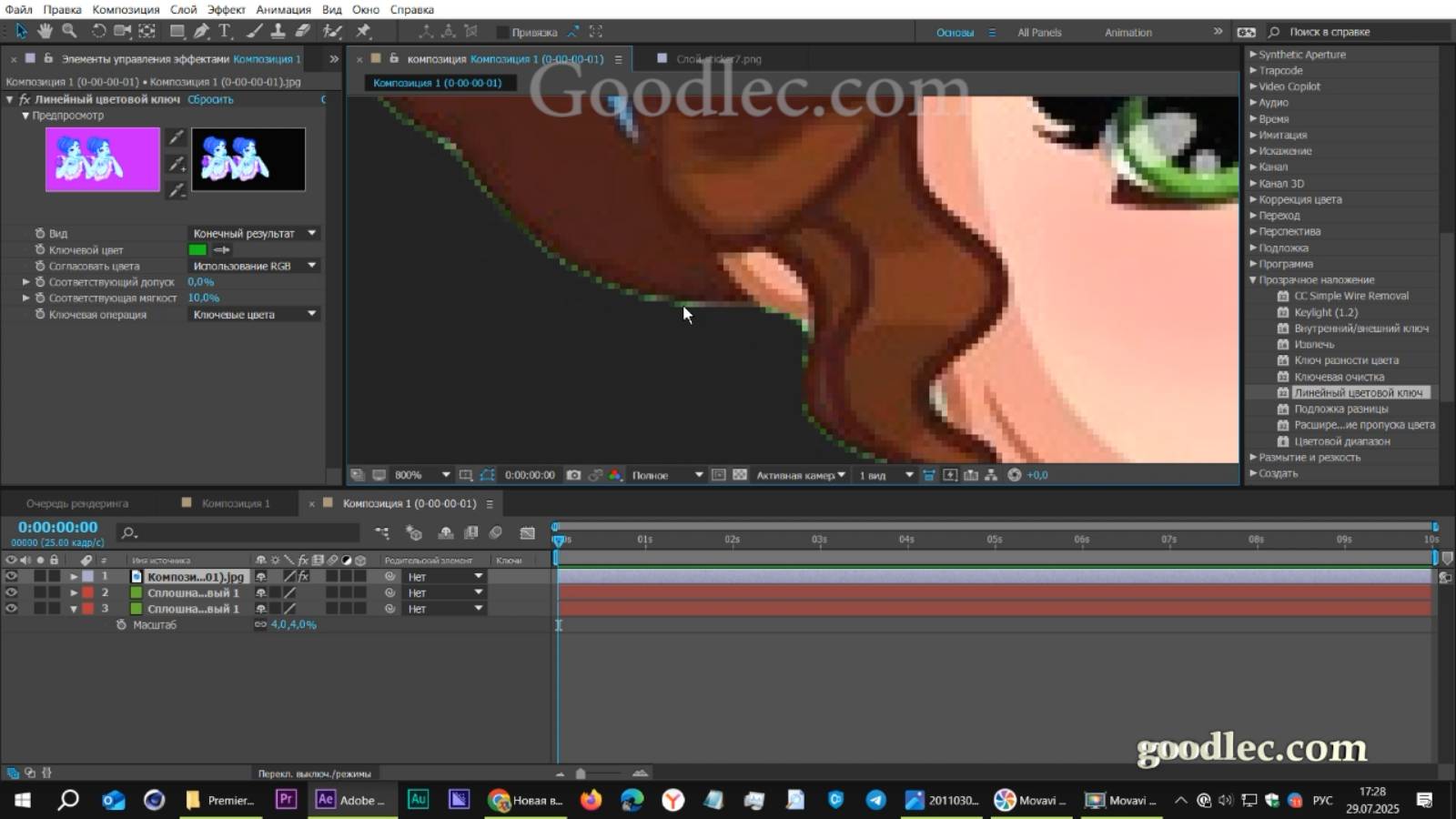Expand the Коррекция цвета effects category

coord(1254,199)
